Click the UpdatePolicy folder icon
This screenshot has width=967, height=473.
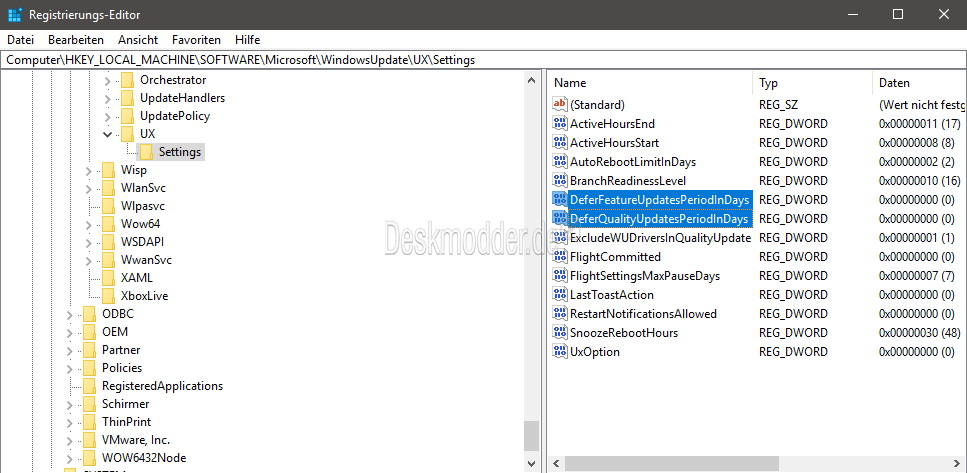coord(127,116)
